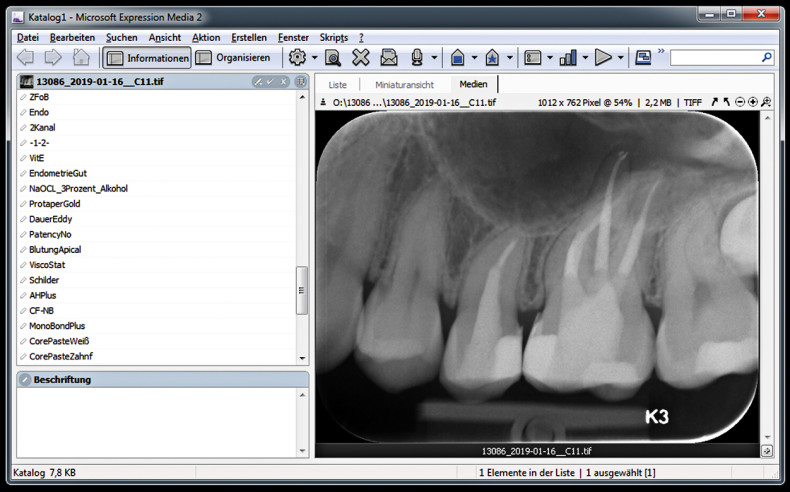This screenshot has width=790, height=492.
Task: Click the magnifier find-file toolbar icon
Action: click(x=333, y=58)
